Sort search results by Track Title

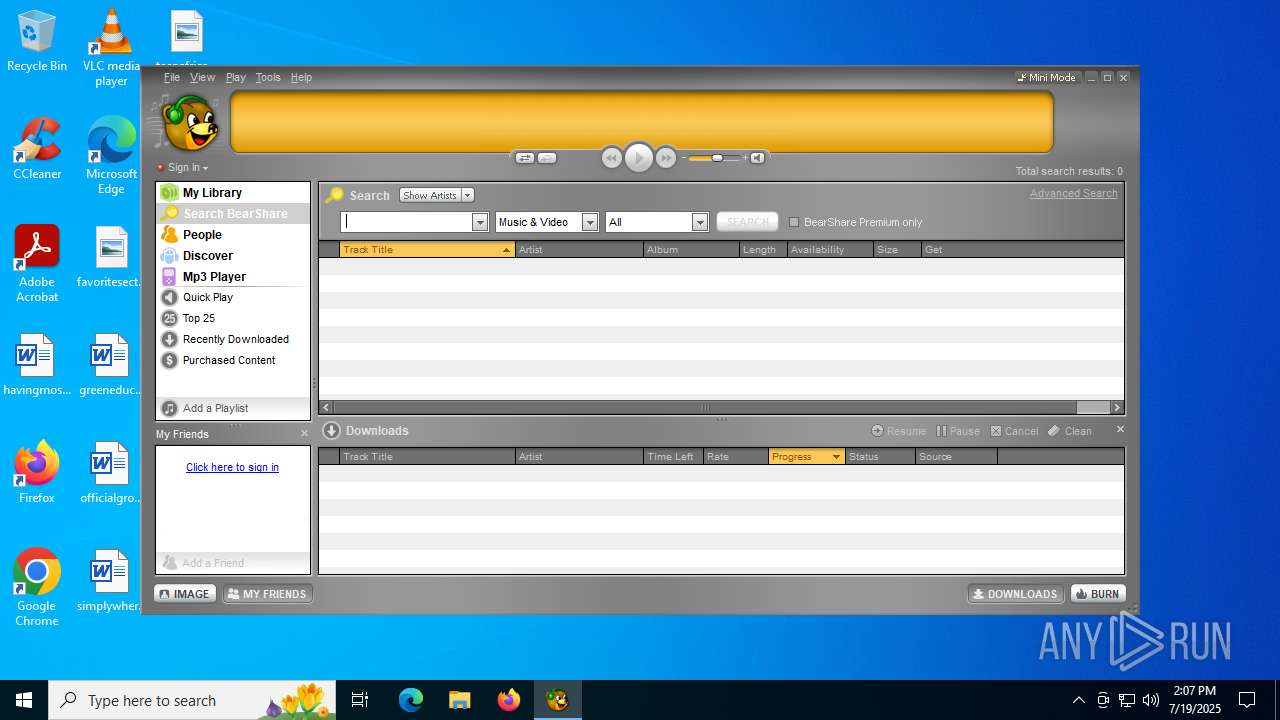point(427,250)
